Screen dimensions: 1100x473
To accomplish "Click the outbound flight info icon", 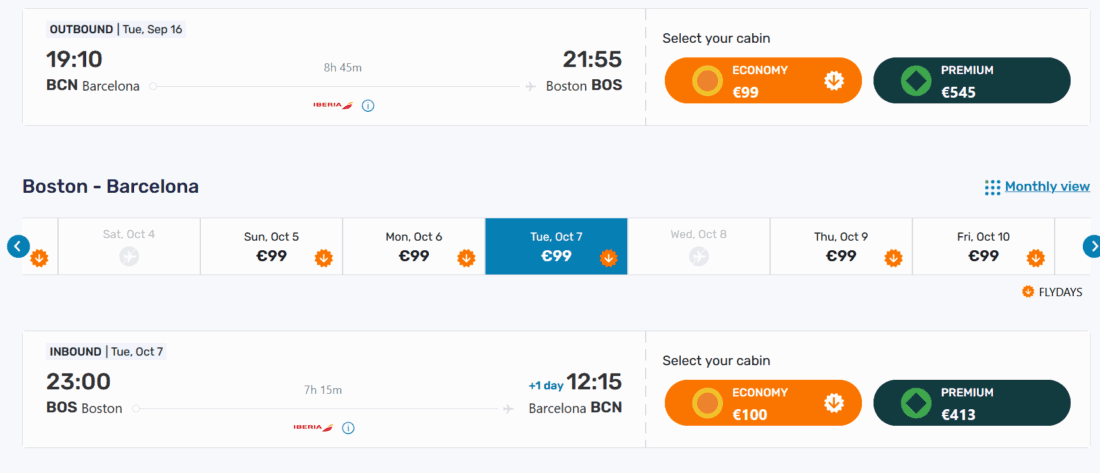I will (368, 105).
